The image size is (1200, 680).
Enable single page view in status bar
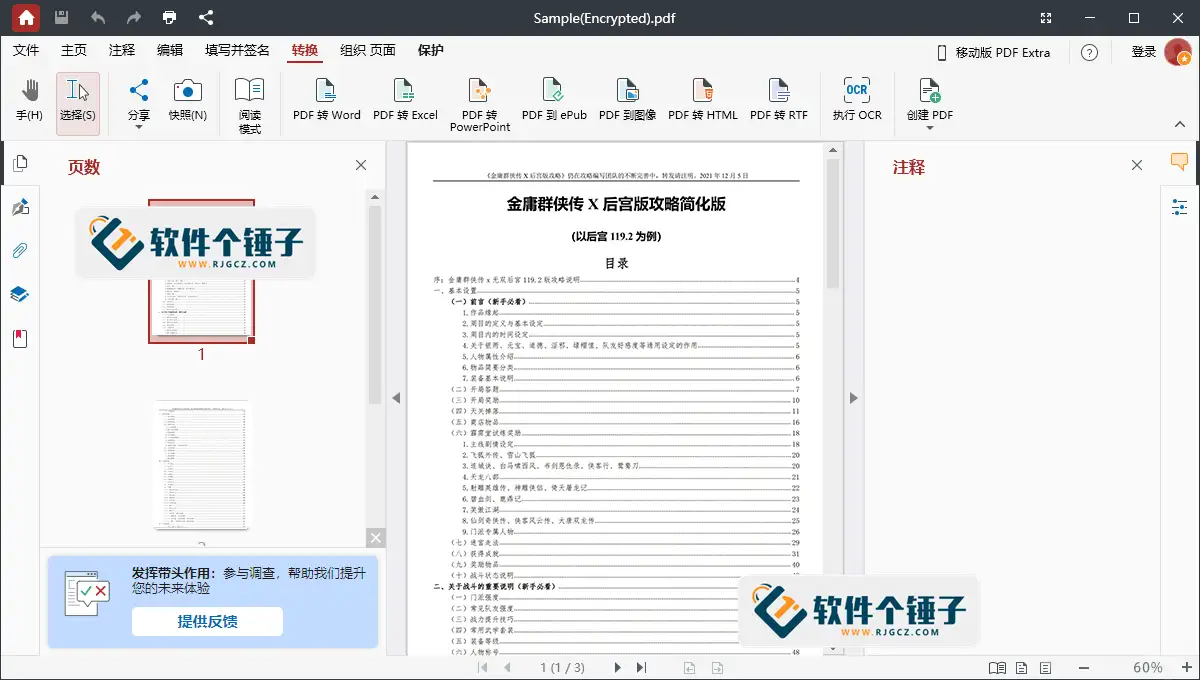(x=1022, y=667)
